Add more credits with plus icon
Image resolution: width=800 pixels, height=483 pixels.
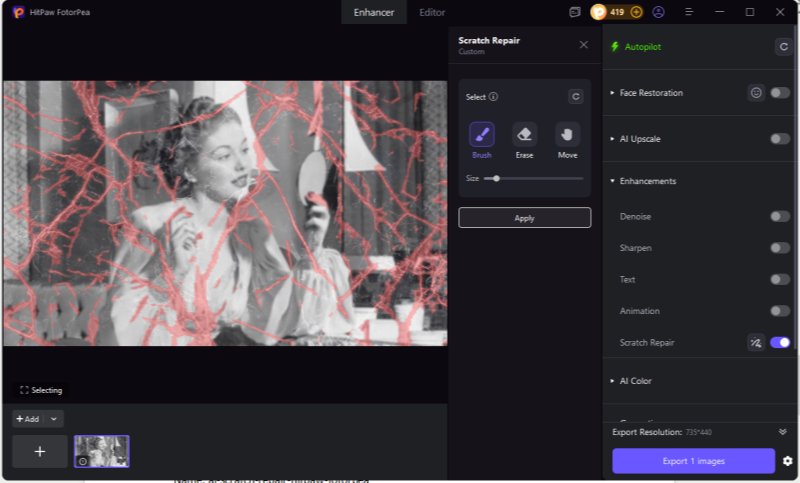636,12
